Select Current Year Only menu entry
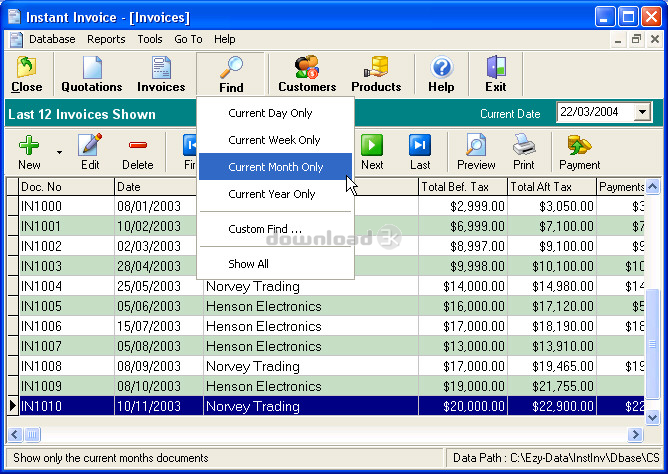668x474 pixels. tap(275, 194)
